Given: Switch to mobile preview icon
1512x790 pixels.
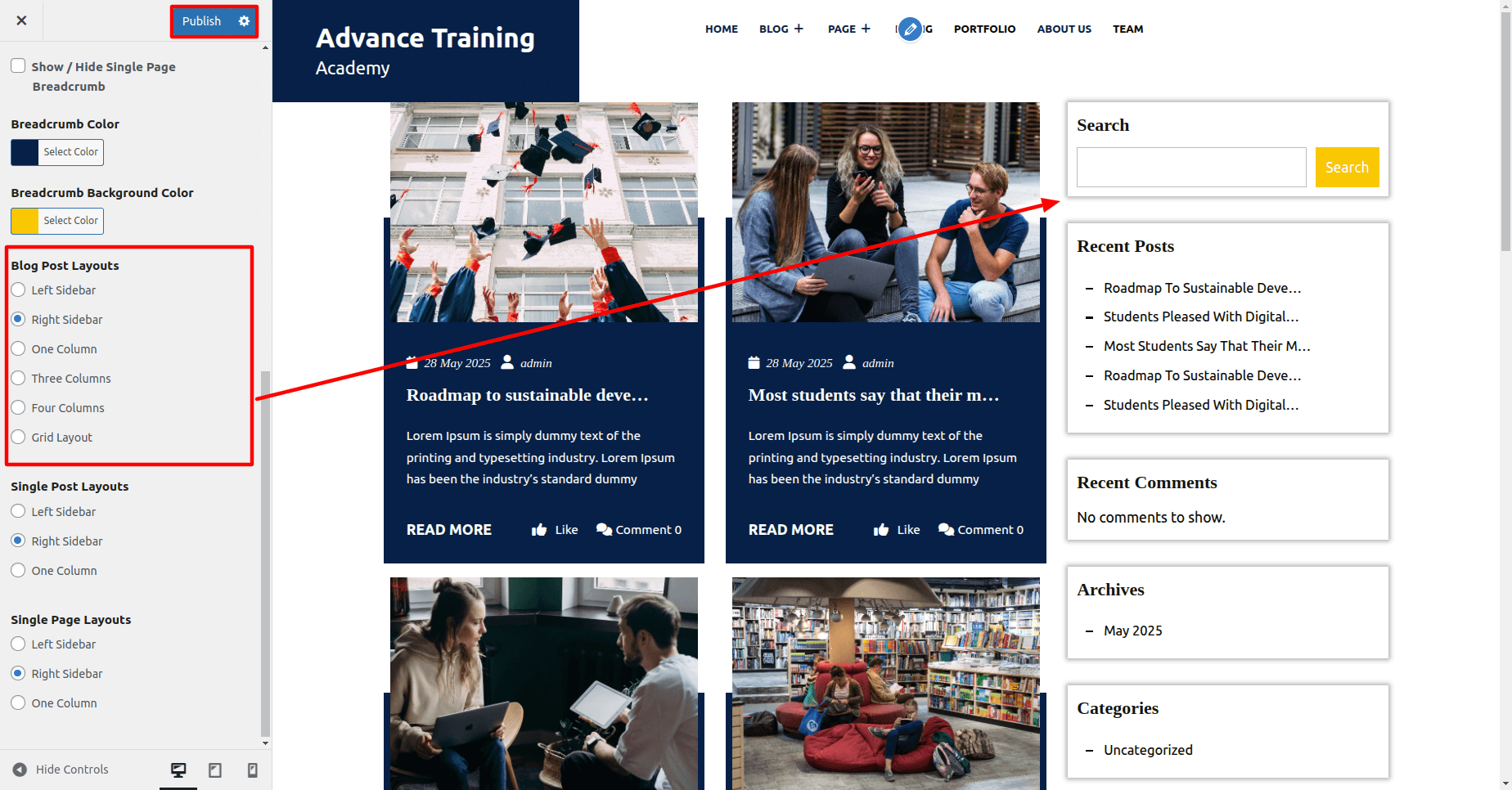Looking at the screenshot, I should (x=253, y=770).
